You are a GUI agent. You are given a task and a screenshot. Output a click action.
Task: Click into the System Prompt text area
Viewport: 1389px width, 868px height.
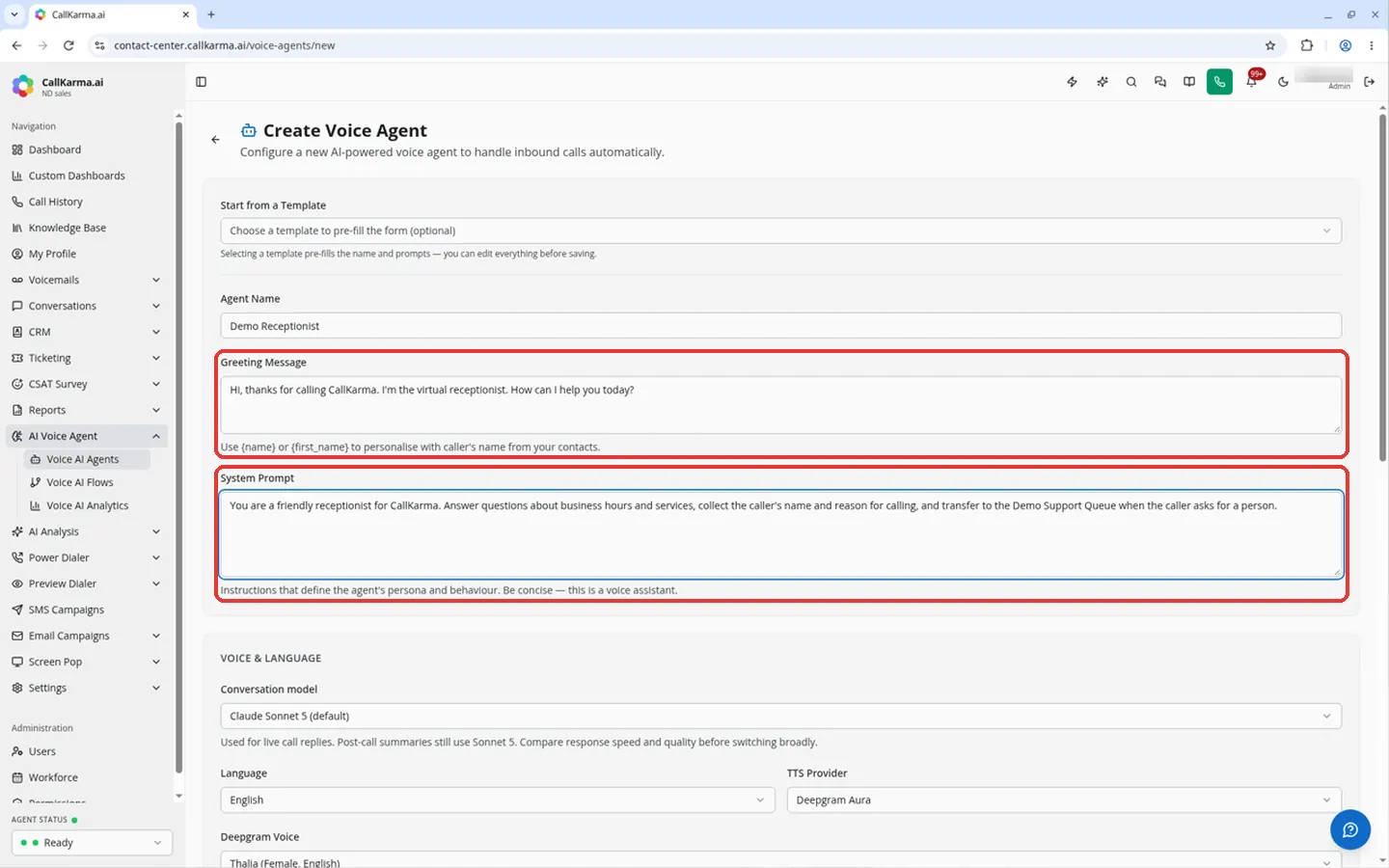pos(780,534)
